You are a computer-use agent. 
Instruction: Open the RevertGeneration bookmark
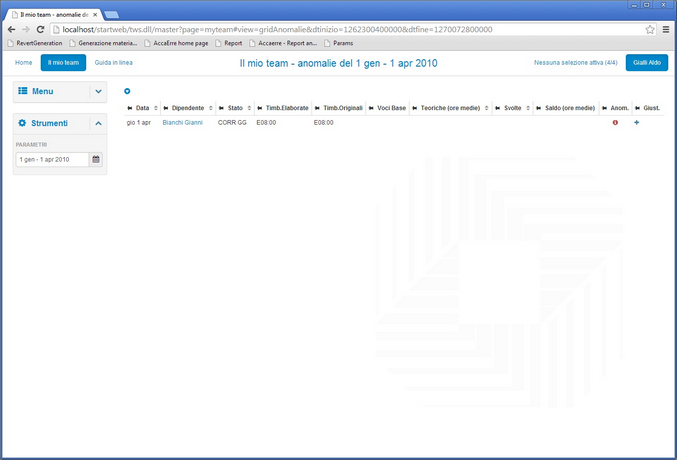[35, 43]
